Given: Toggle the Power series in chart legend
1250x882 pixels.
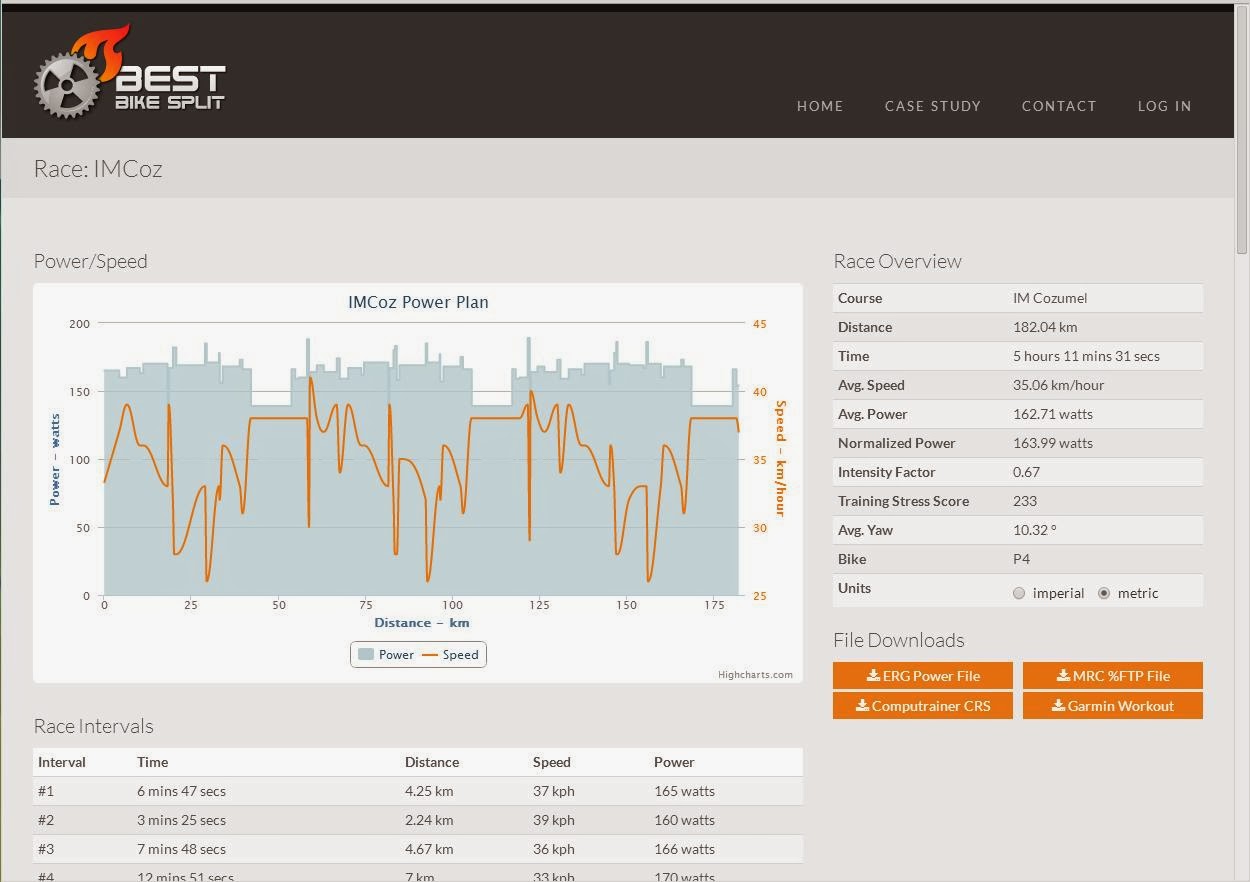Looking at the screenshot, I should [386, 655].
